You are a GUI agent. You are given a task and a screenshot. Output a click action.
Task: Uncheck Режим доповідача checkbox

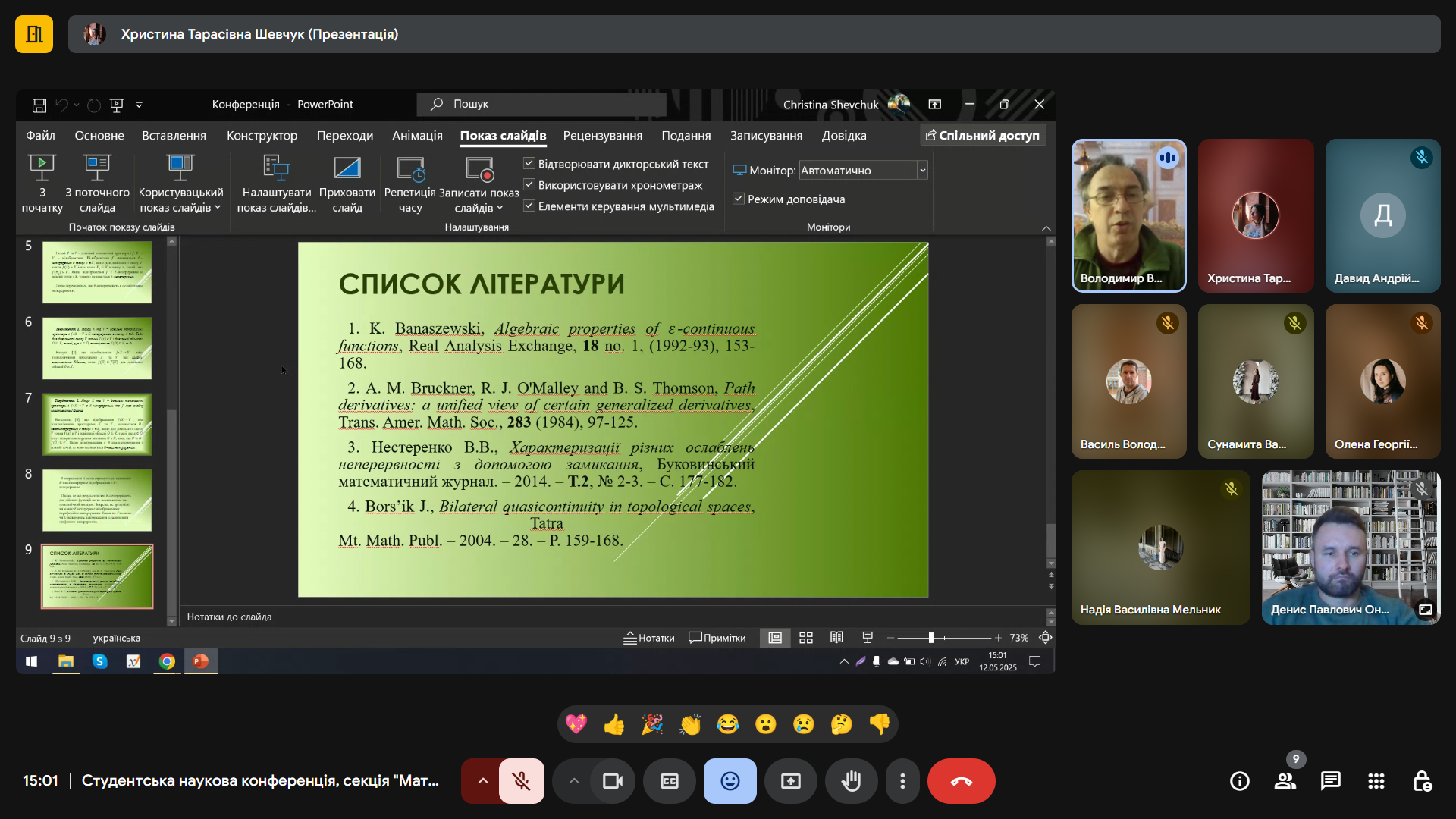[x=738, y=199]
